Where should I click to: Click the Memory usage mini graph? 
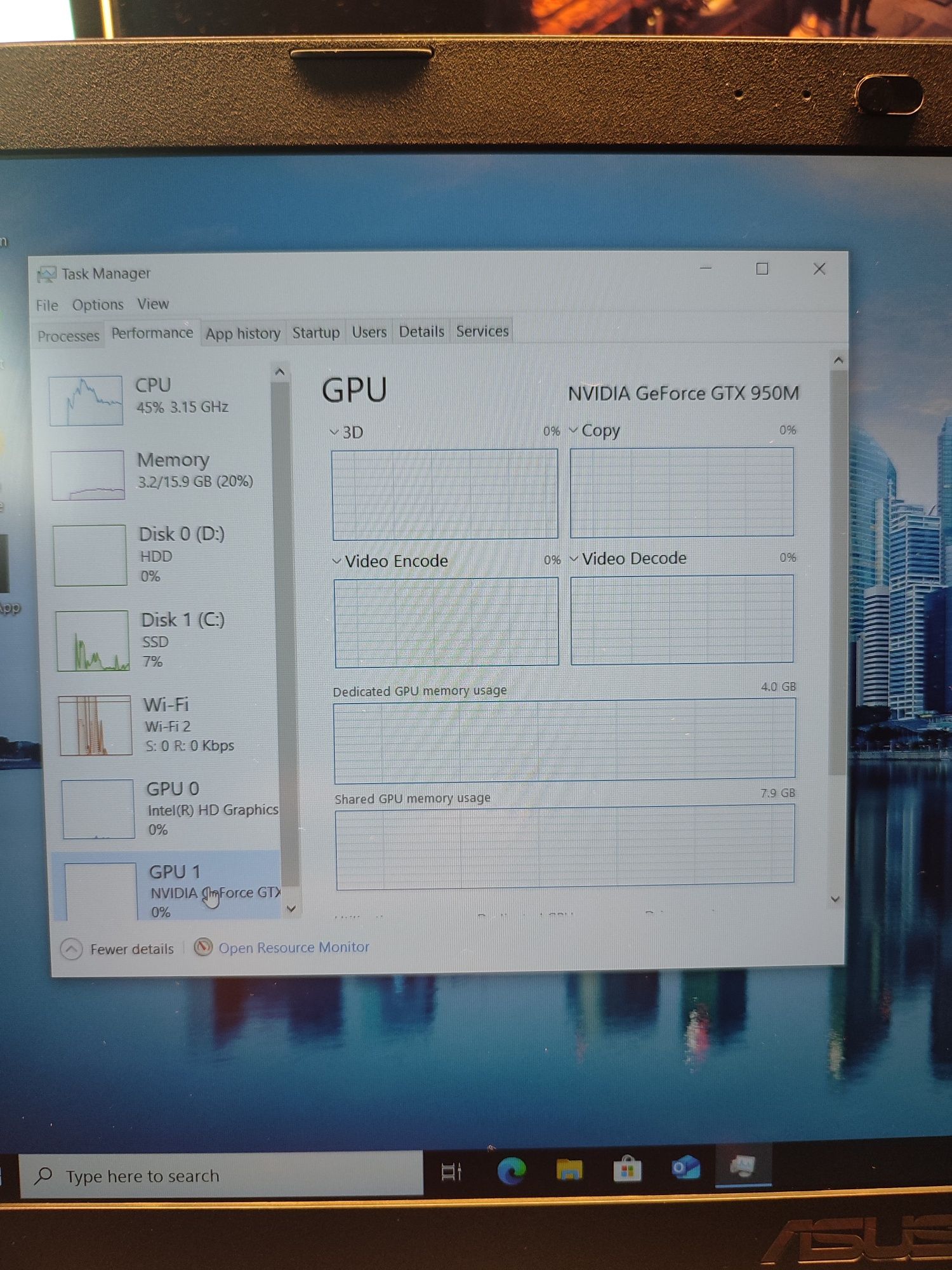[x=88, y=476]
